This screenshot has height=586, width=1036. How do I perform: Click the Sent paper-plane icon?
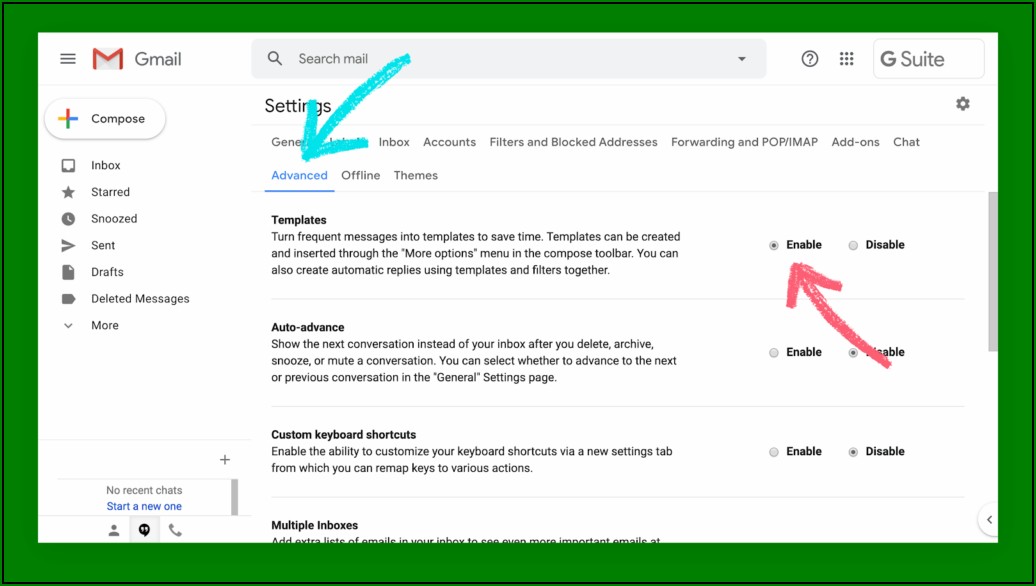tap(68, 245)
